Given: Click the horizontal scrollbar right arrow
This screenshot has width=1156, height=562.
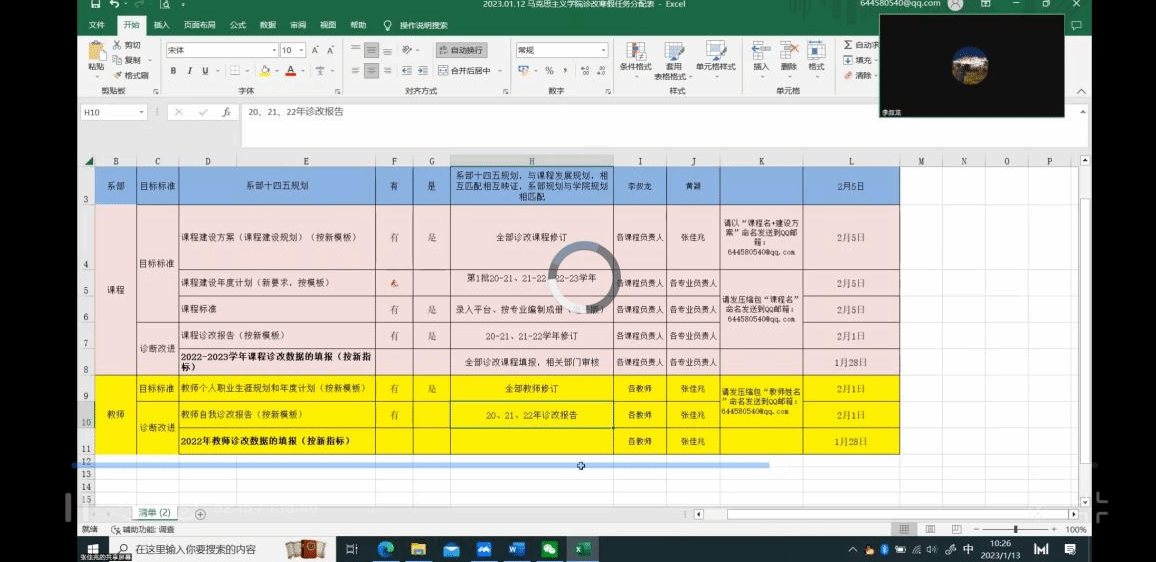Looking at the screenshot, I should point(1073,514).
